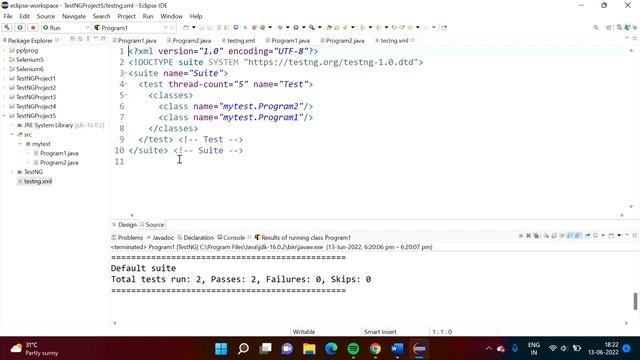Image resolution: width=640 pixels, height=360 pixels.
Task: Expand the JRE System Library node
Action: point(12,125)
